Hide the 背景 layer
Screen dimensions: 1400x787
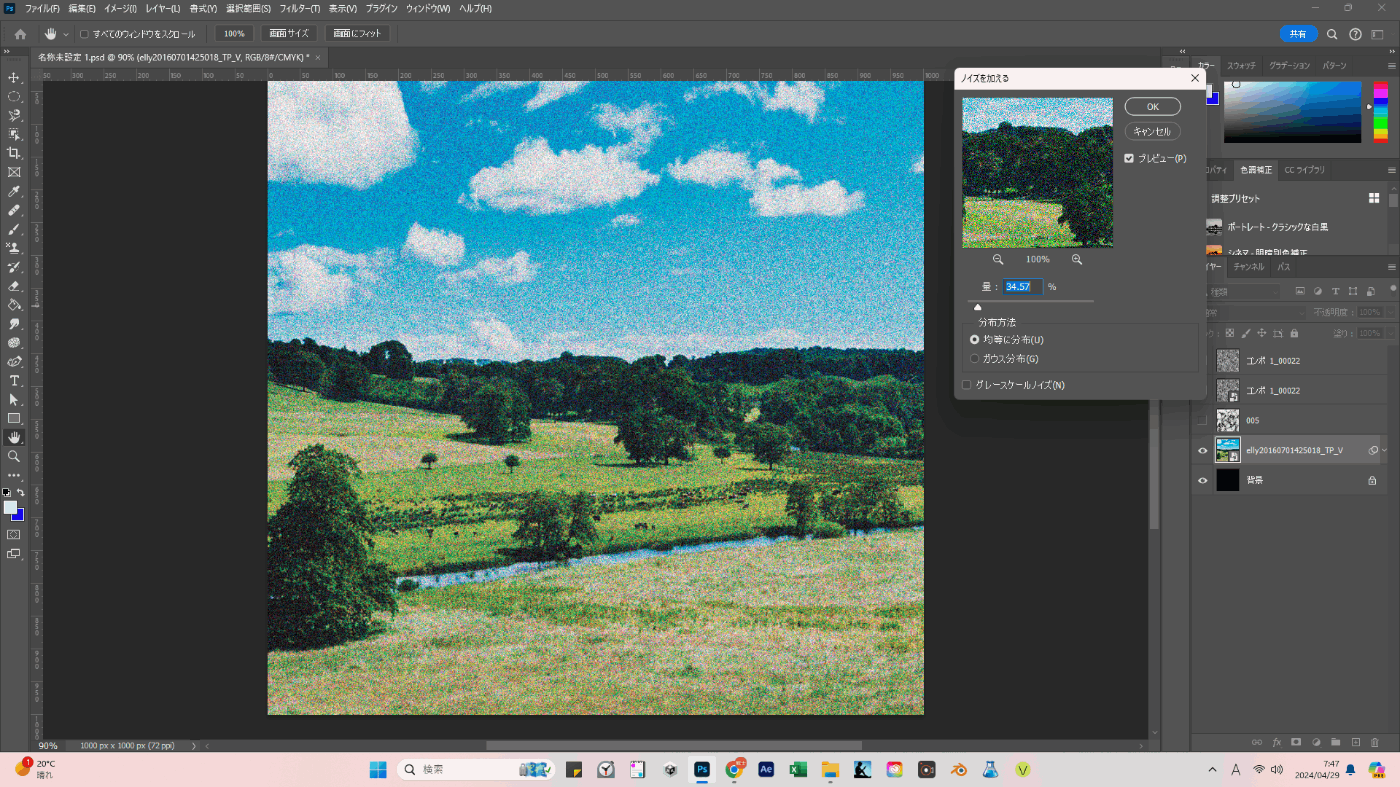(1202, 481)
